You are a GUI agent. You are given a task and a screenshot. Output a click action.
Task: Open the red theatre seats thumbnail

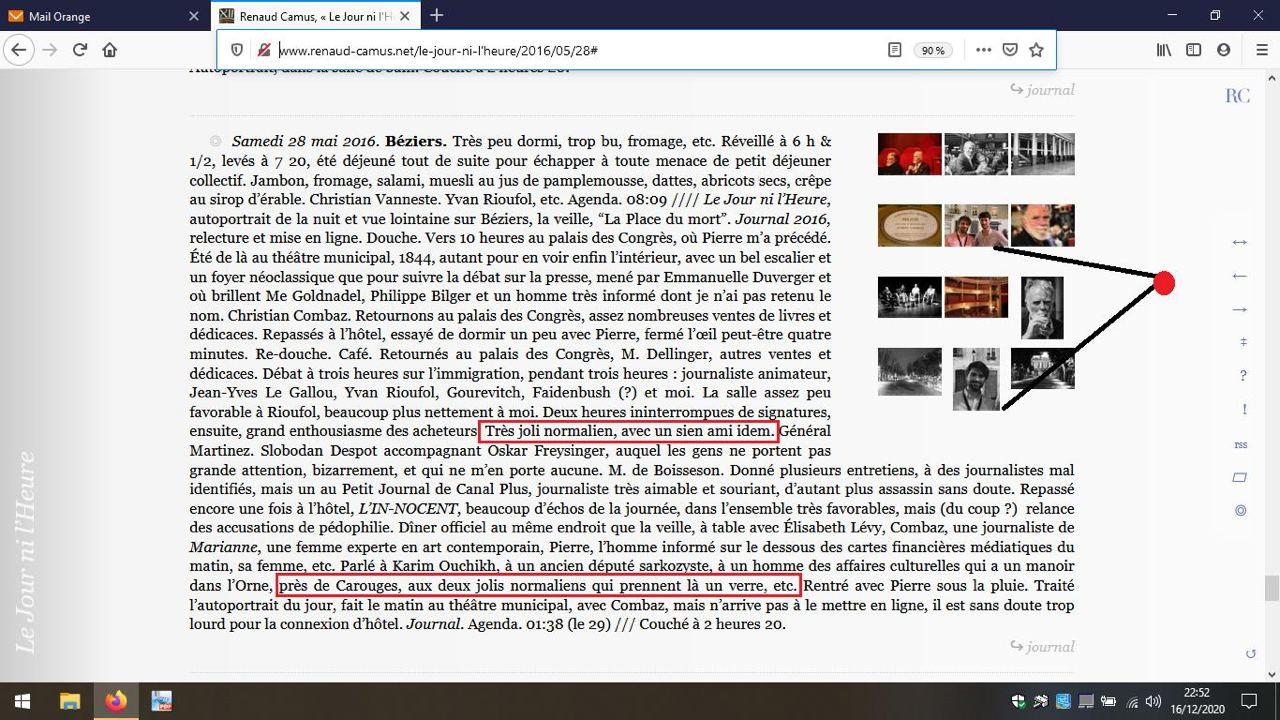909,154
